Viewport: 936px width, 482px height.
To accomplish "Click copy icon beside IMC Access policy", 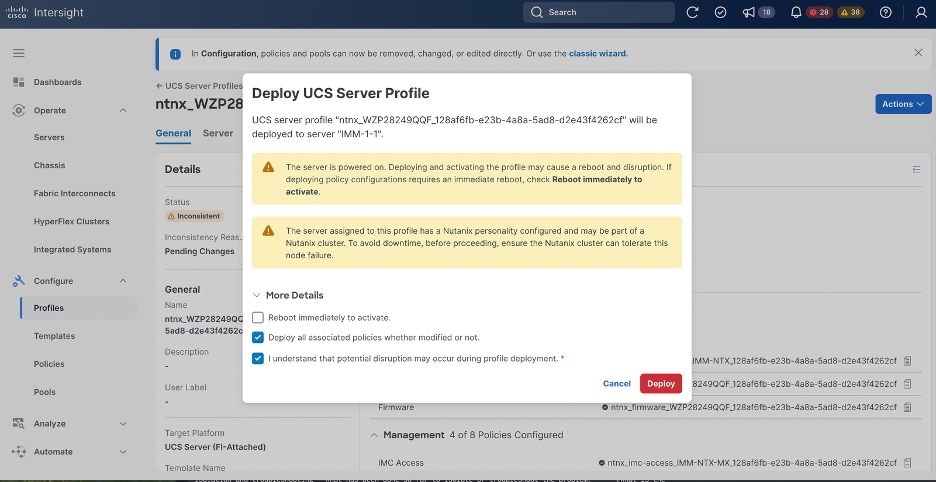I will pos(907,463).
